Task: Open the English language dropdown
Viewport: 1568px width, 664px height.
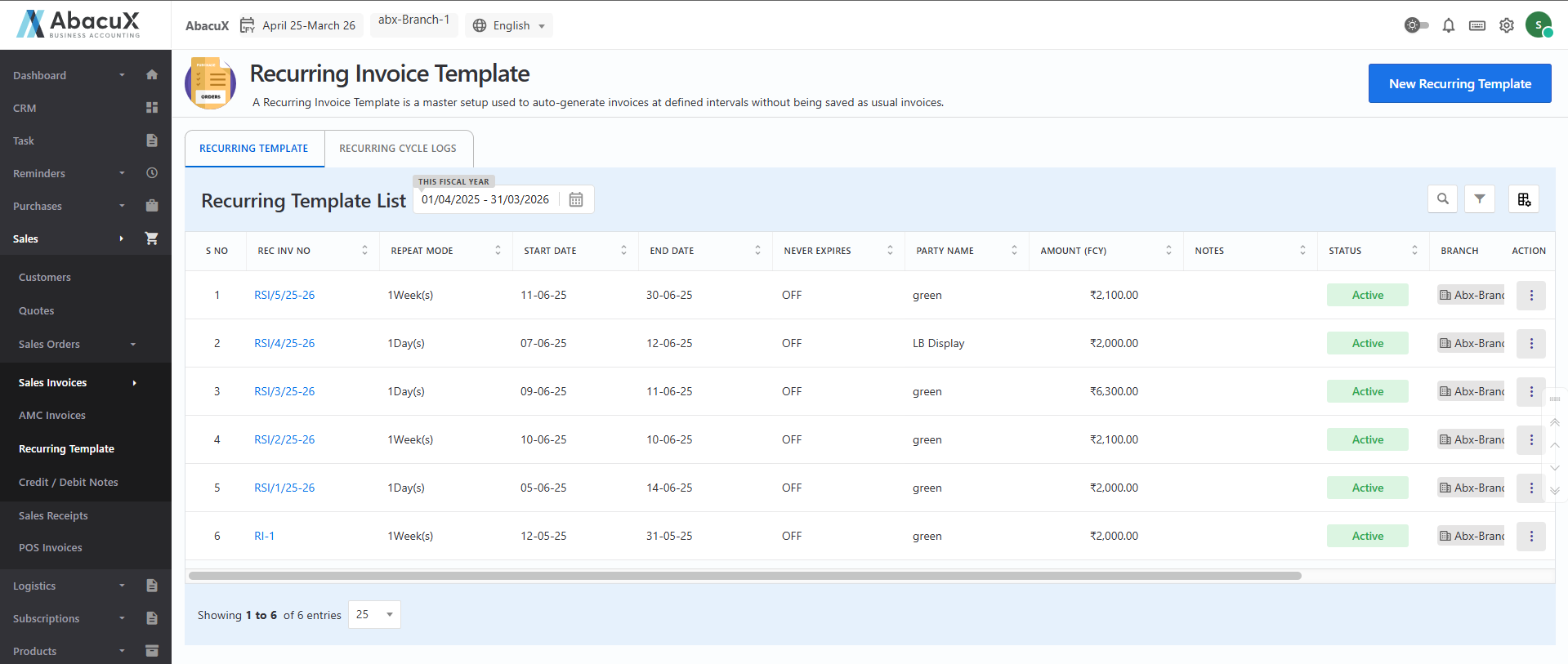Action: pos(509,25)
